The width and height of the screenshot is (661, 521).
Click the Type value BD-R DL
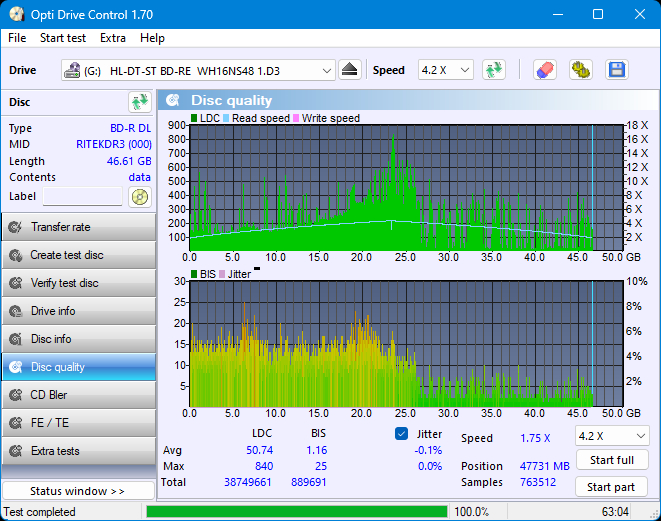click(131, 128)
